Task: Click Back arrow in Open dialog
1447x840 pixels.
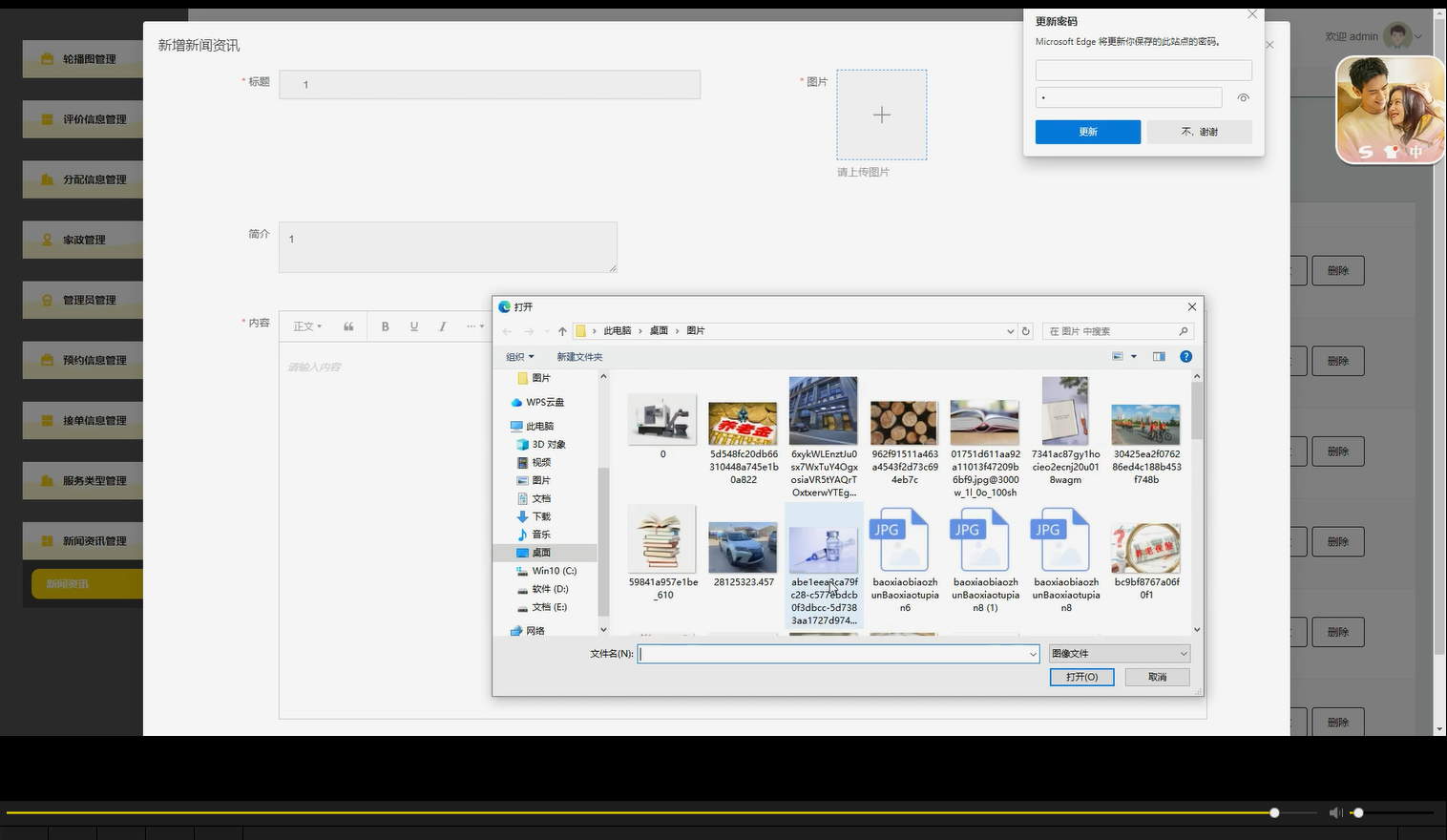Action: [x=507, y=331]
